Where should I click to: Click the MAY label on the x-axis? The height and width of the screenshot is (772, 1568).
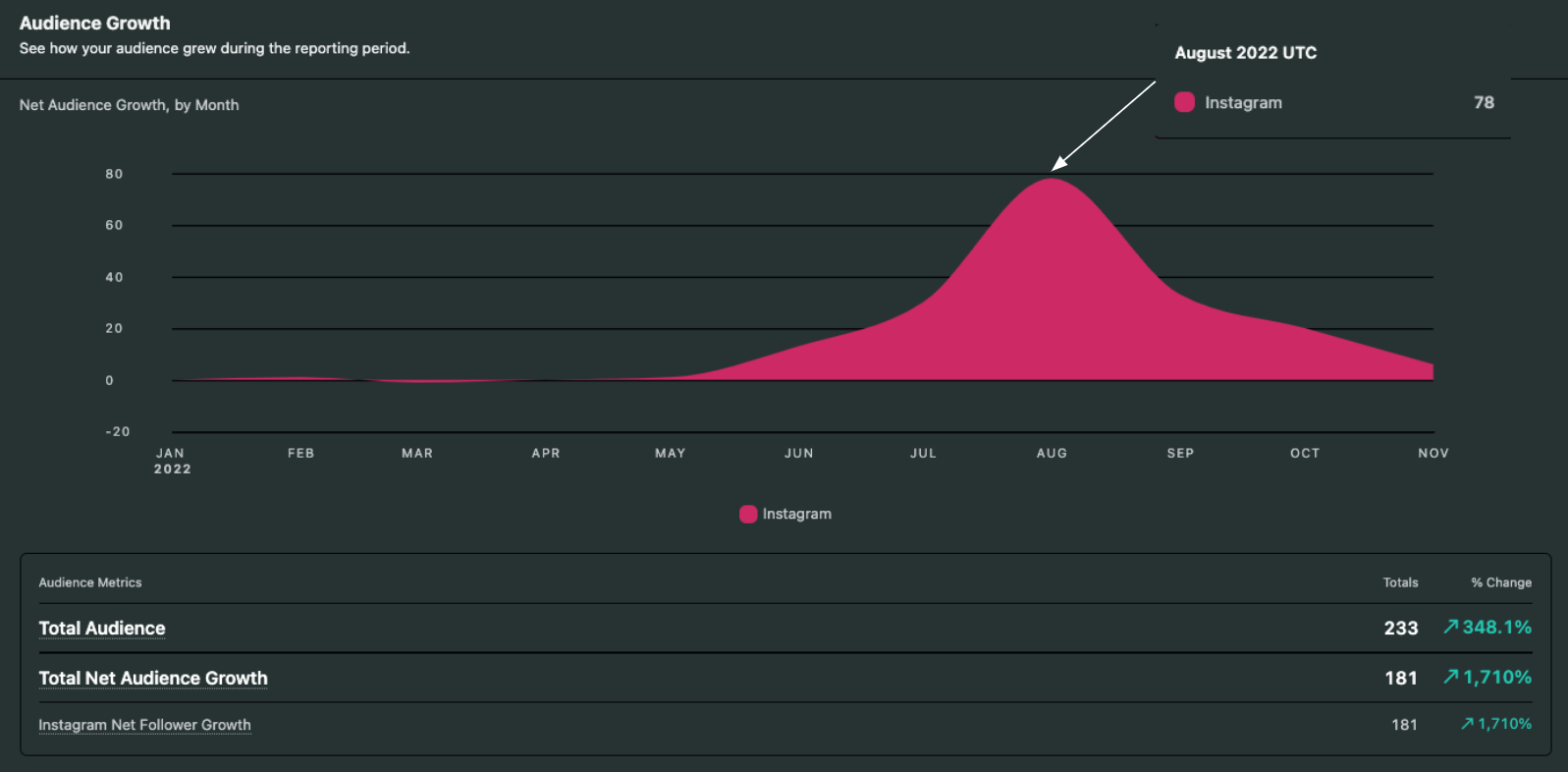pos(671,453)
